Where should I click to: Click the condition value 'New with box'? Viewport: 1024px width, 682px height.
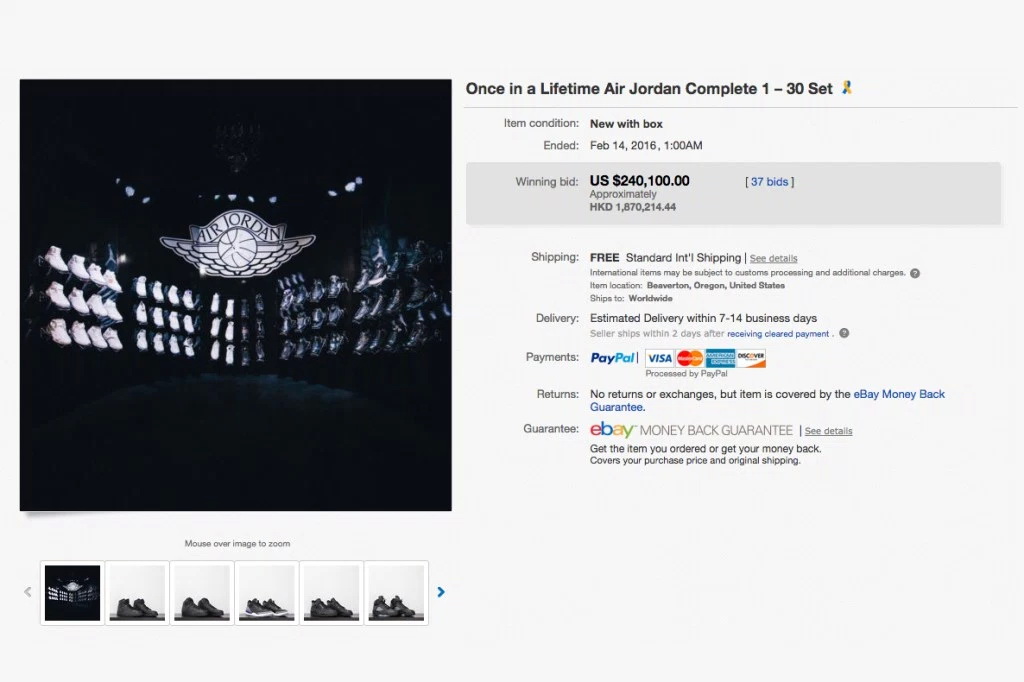[x=626, y=123]
